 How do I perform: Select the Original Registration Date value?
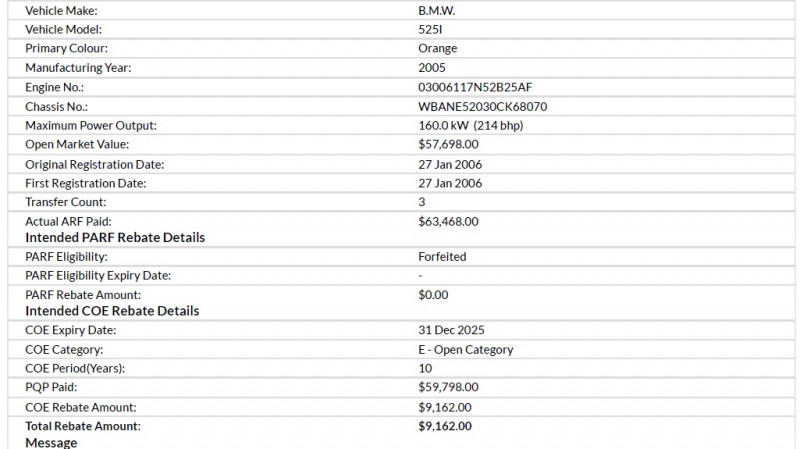(x=450, y=164)
